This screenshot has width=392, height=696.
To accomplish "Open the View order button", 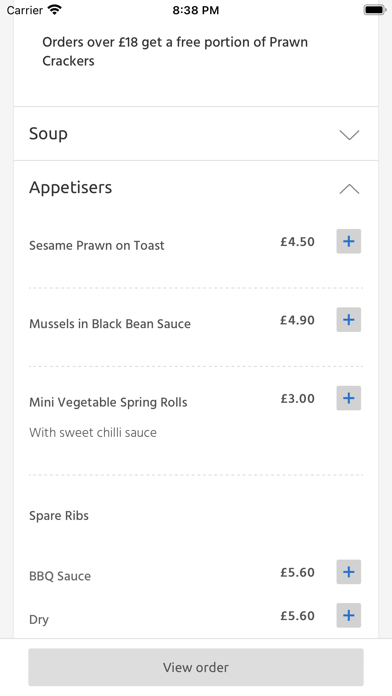I will pos(196,667).
